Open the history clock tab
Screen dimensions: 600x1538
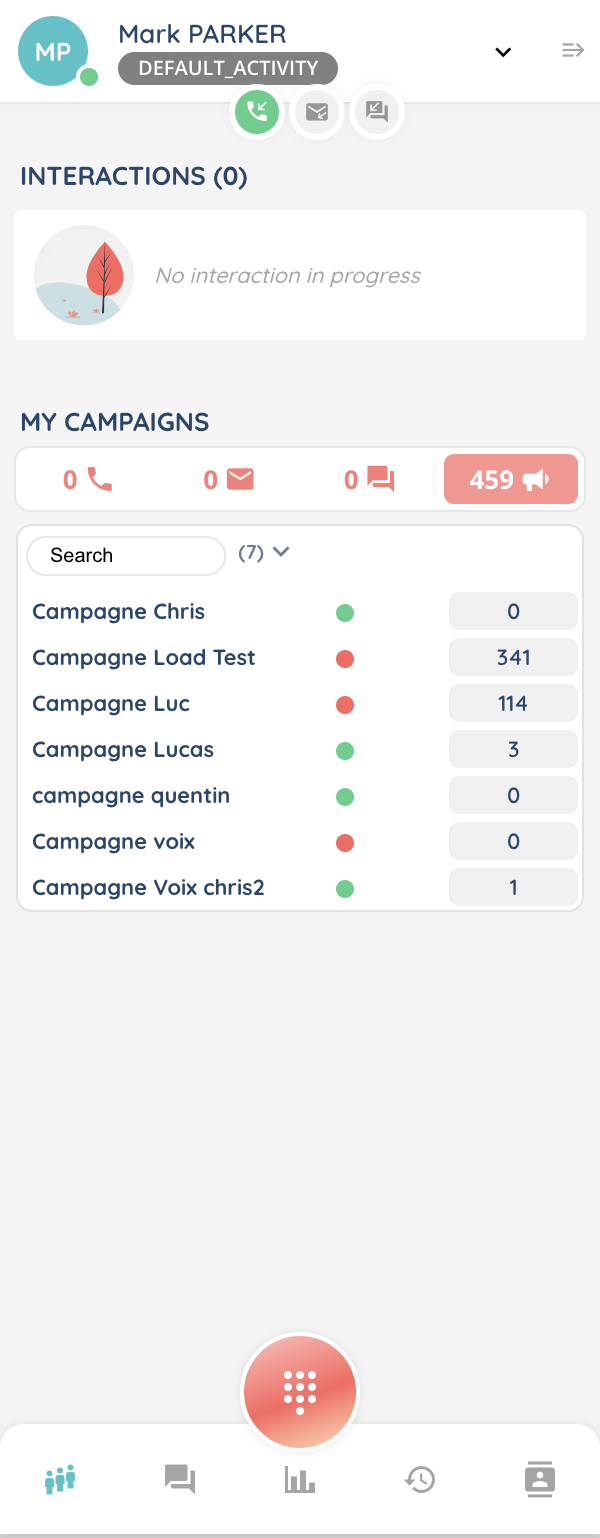click(420, 1479)
